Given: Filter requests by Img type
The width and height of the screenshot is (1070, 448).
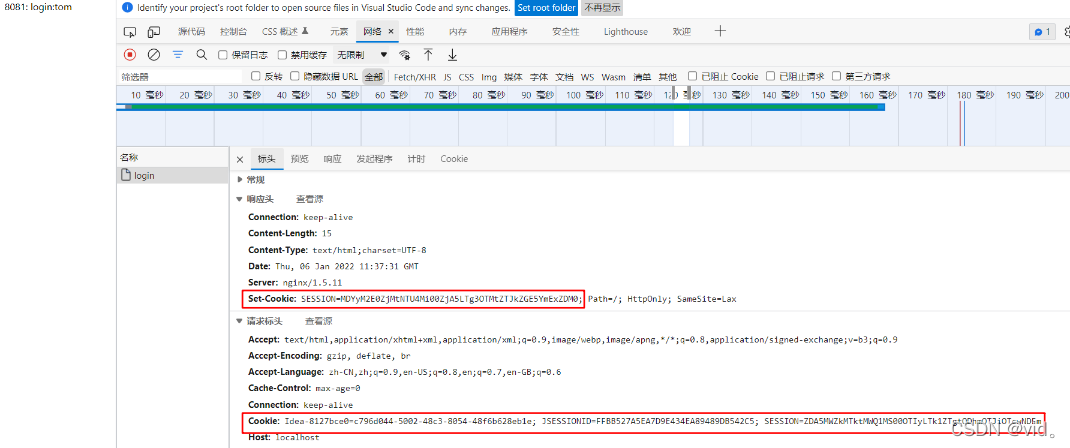Looking at the screenshot, I should (x=489, y=77).
